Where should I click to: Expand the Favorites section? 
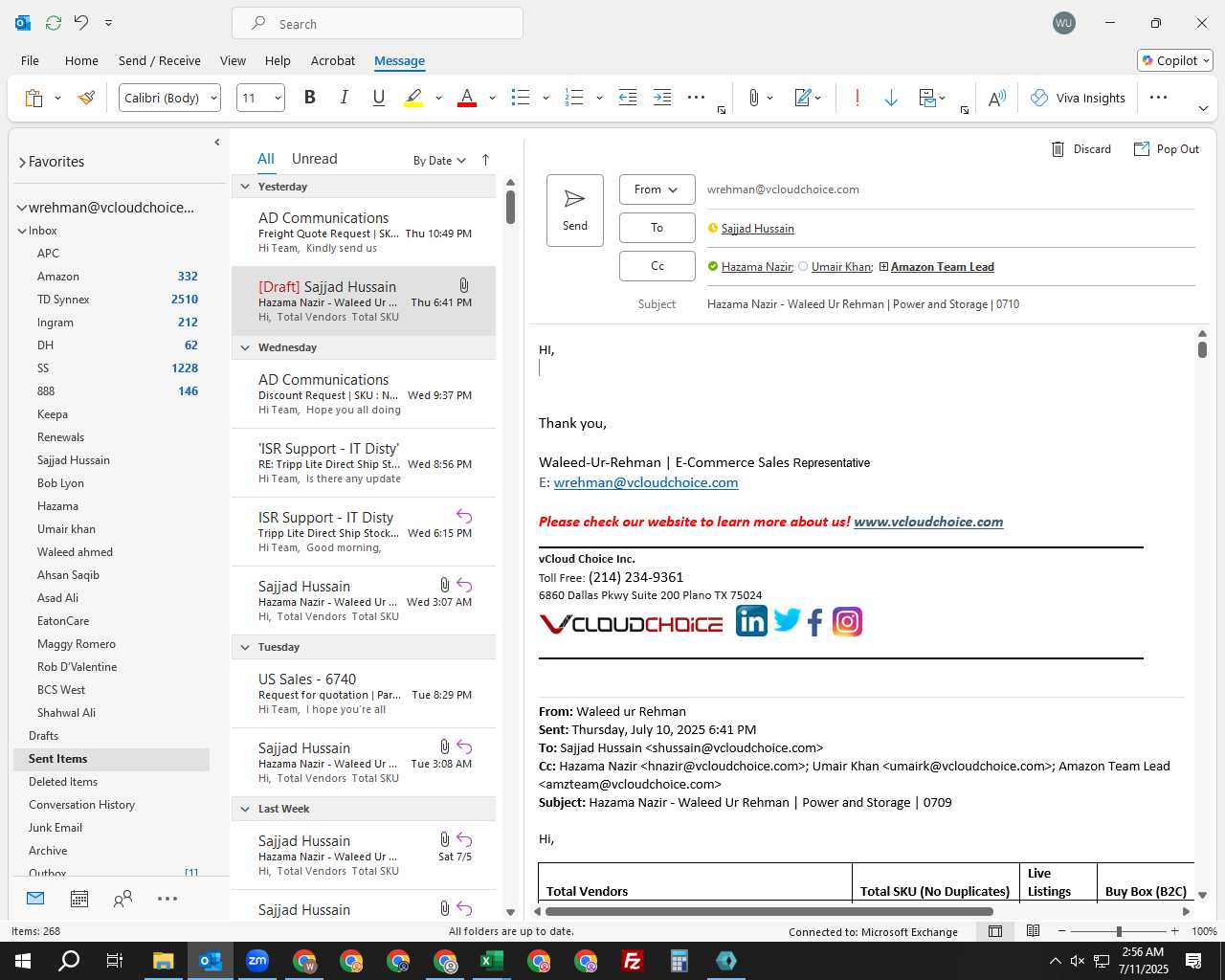click(x=22, y=163)
